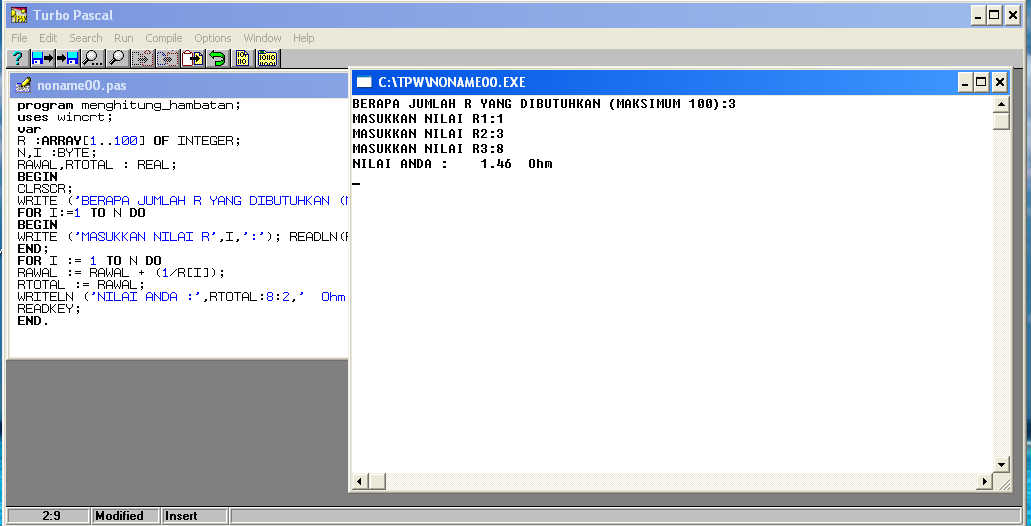Image resolution: width=1031 pixels, height=526 pixels.
Task: Close the NONAME00.EXE console window
Action: [x=999, y=82]
